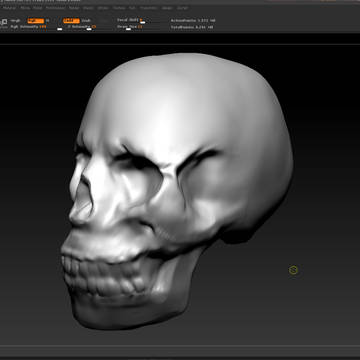Open the Stroke menu

(103, 7)
